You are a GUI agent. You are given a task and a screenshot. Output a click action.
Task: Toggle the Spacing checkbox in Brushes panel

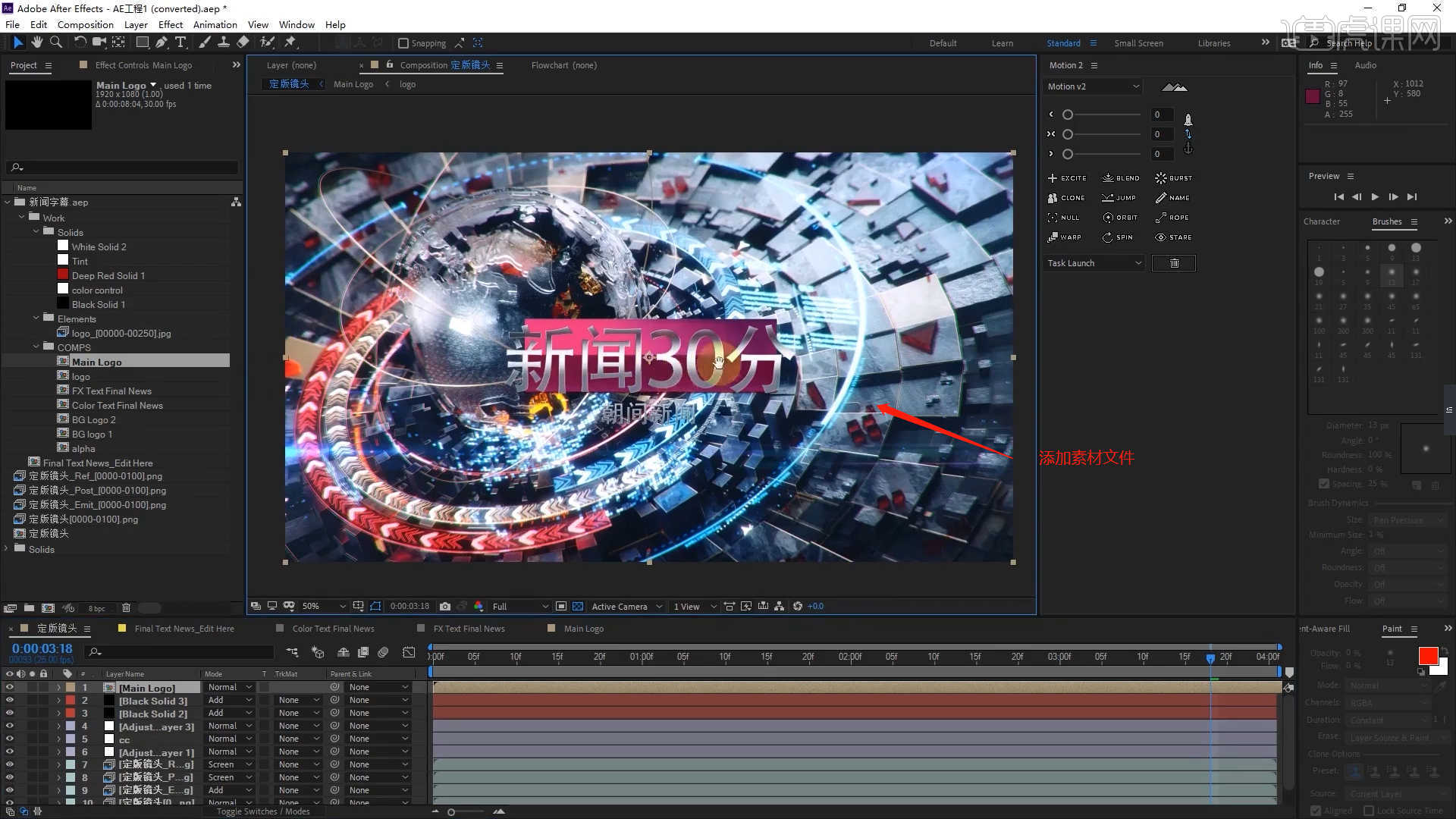point(1324,484)
